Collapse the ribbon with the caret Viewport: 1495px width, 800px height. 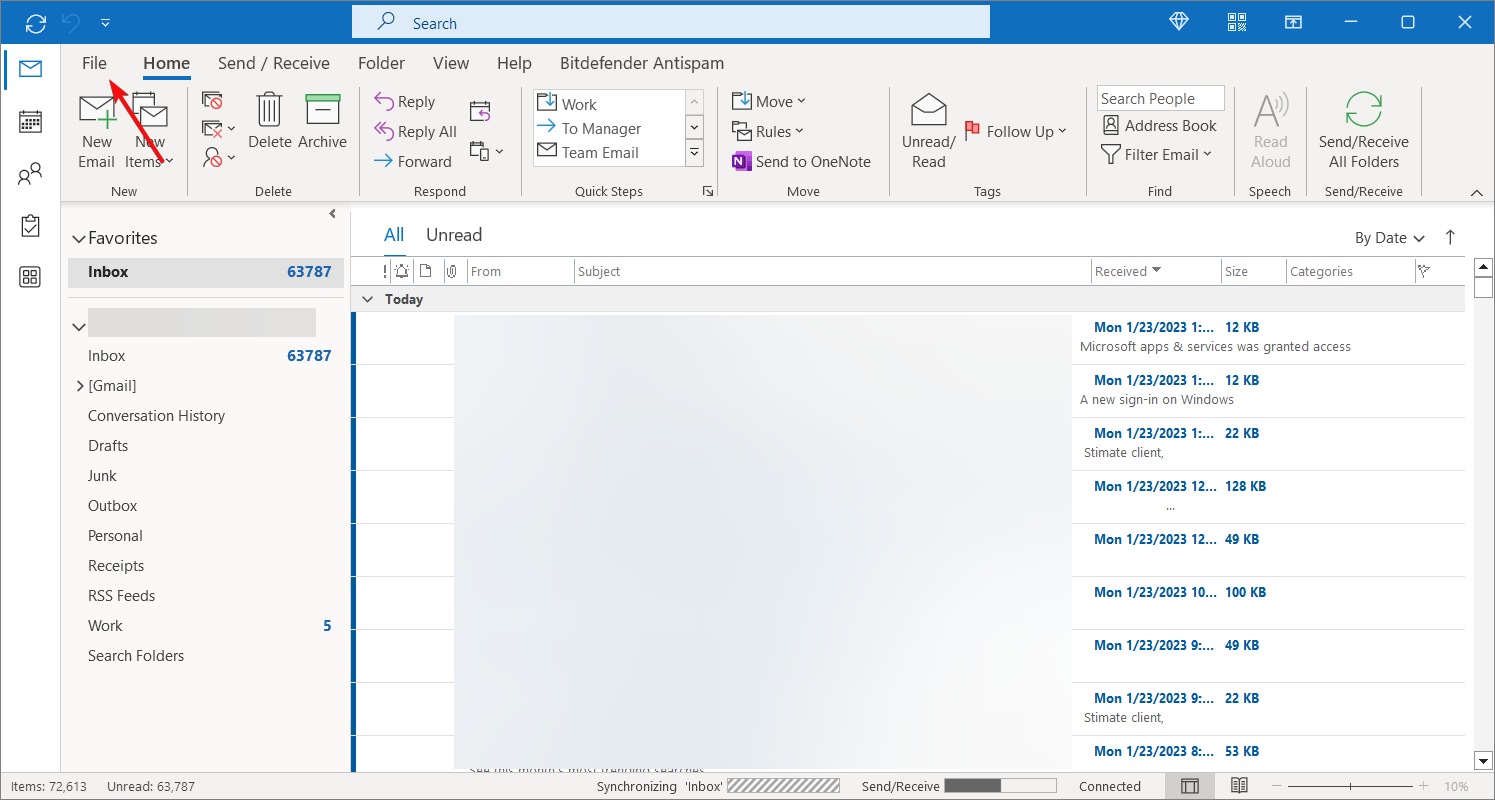(1476, 191)
